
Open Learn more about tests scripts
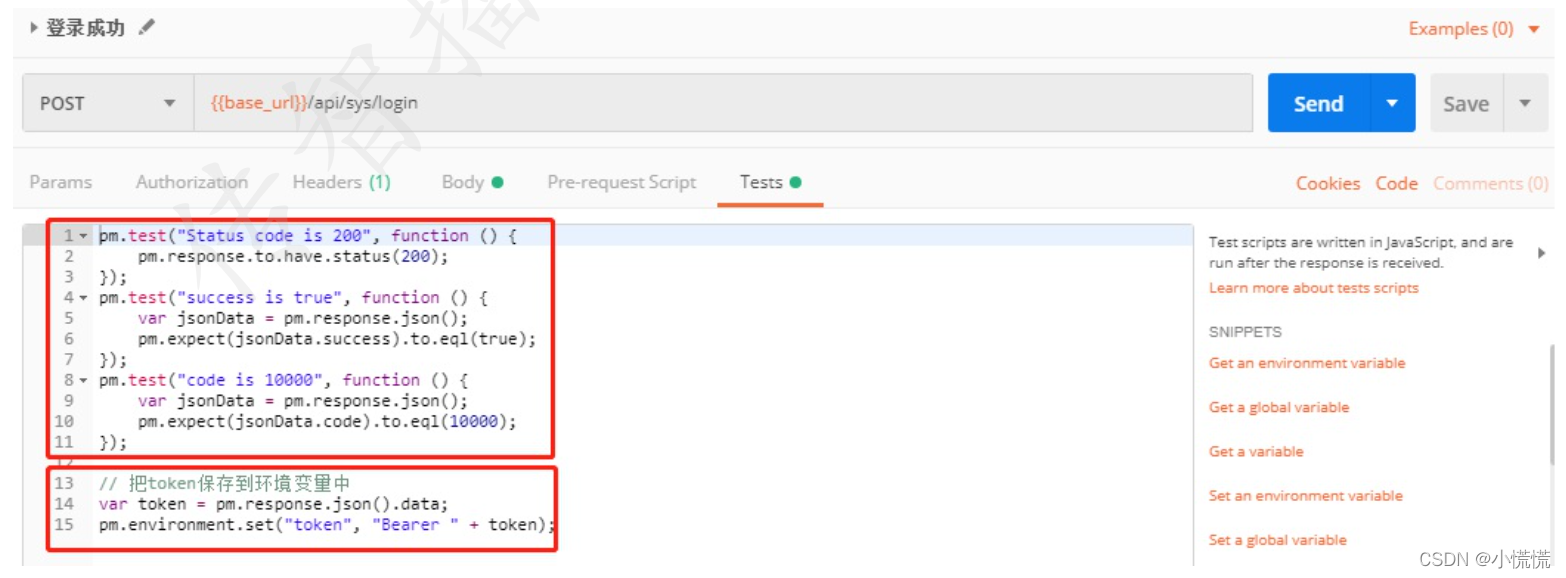point(1313,288)
